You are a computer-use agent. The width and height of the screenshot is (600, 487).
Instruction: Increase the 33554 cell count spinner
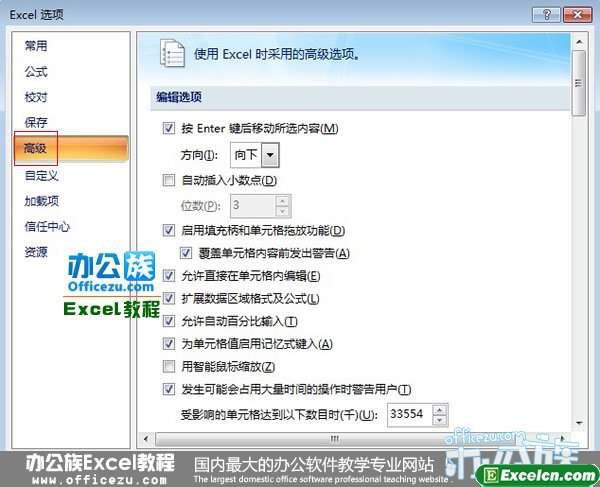(x=440, y=410)
